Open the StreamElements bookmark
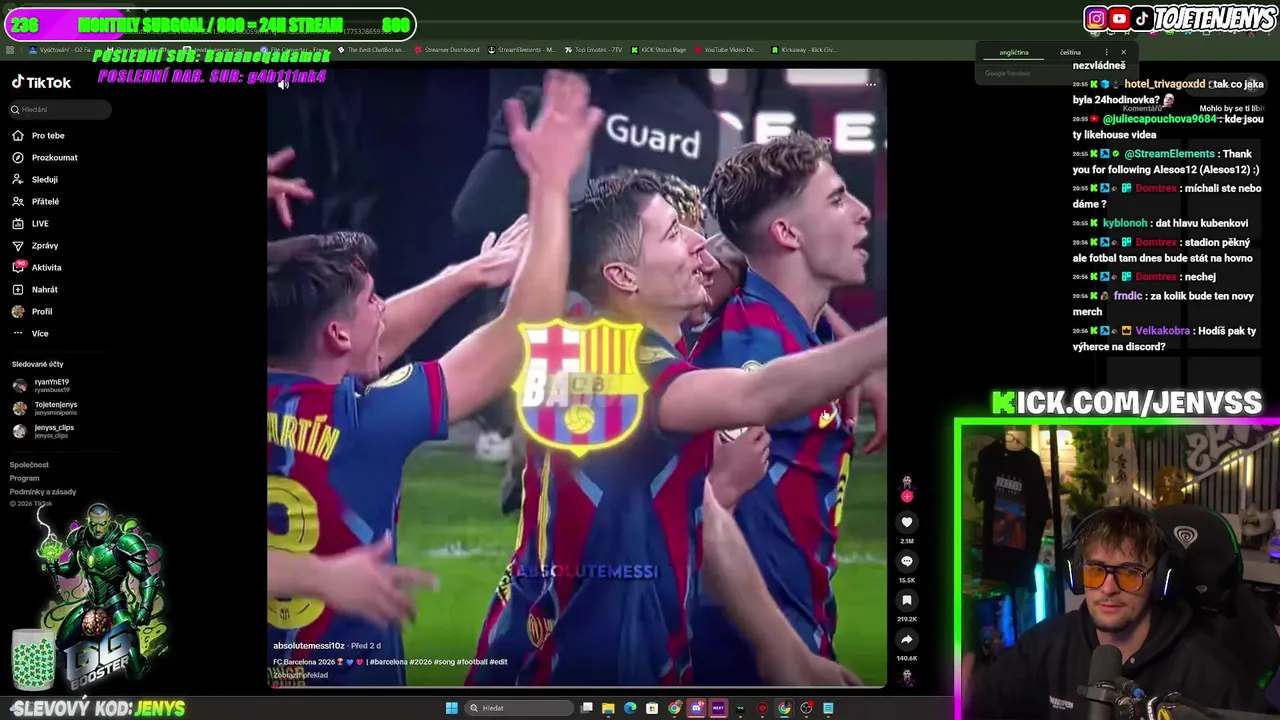 coord(521,50)
